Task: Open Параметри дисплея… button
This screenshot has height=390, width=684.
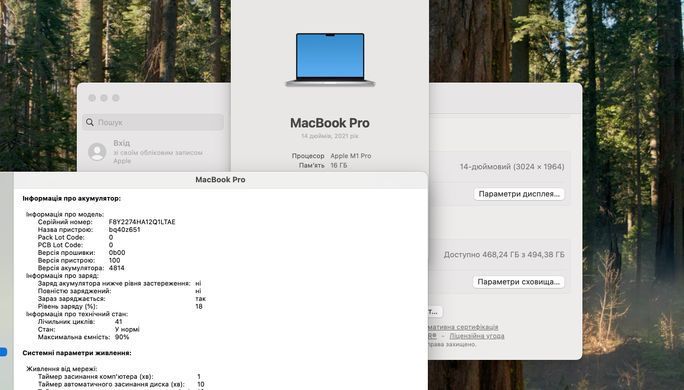Action: (x=519, y=194)
